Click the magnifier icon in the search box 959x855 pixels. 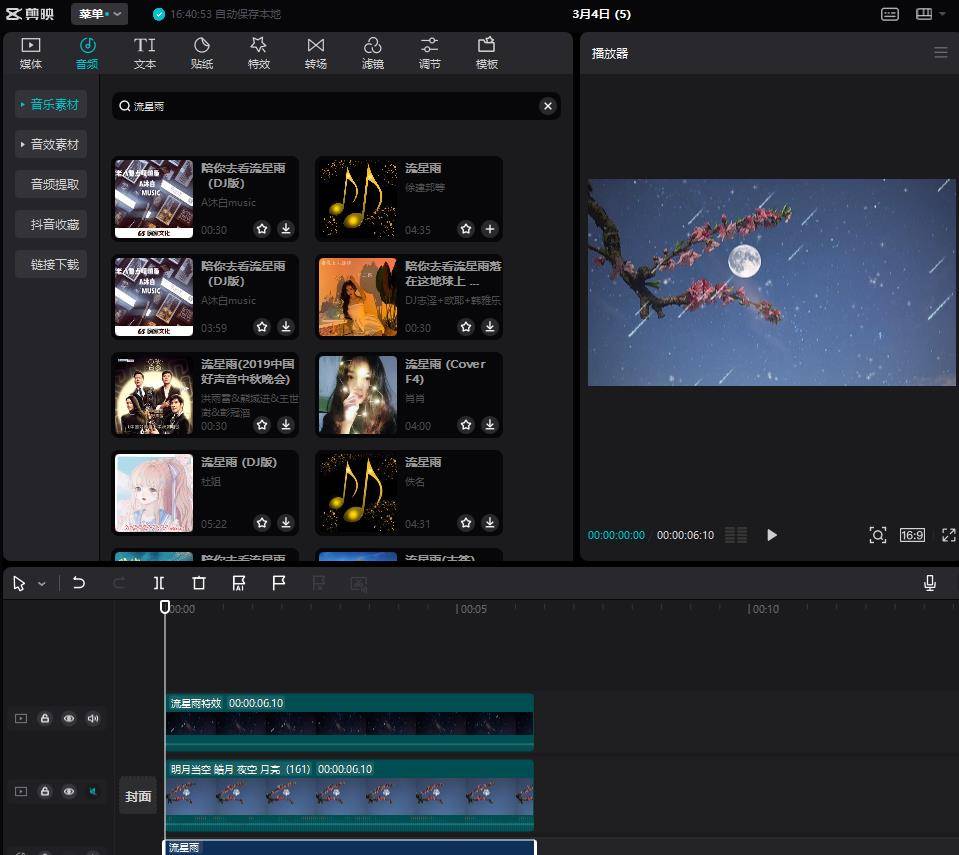[x=125, y=106]
